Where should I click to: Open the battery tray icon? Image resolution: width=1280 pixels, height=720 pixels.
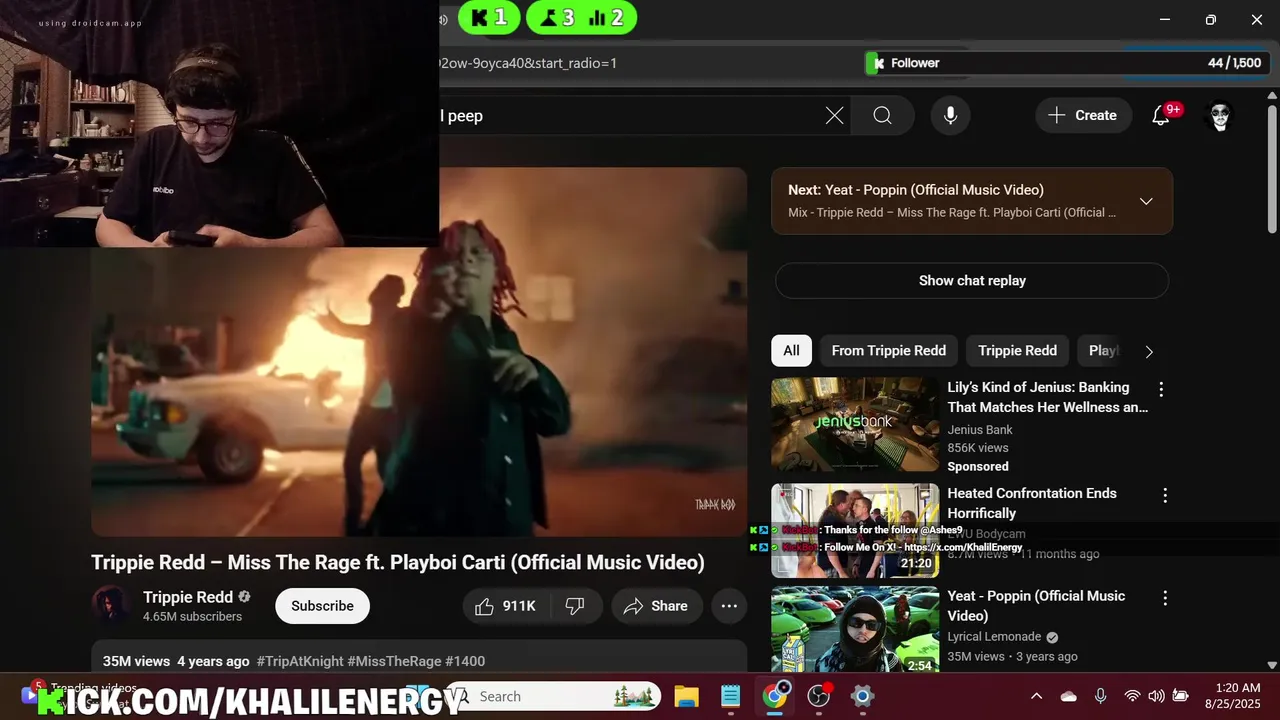1181,696
